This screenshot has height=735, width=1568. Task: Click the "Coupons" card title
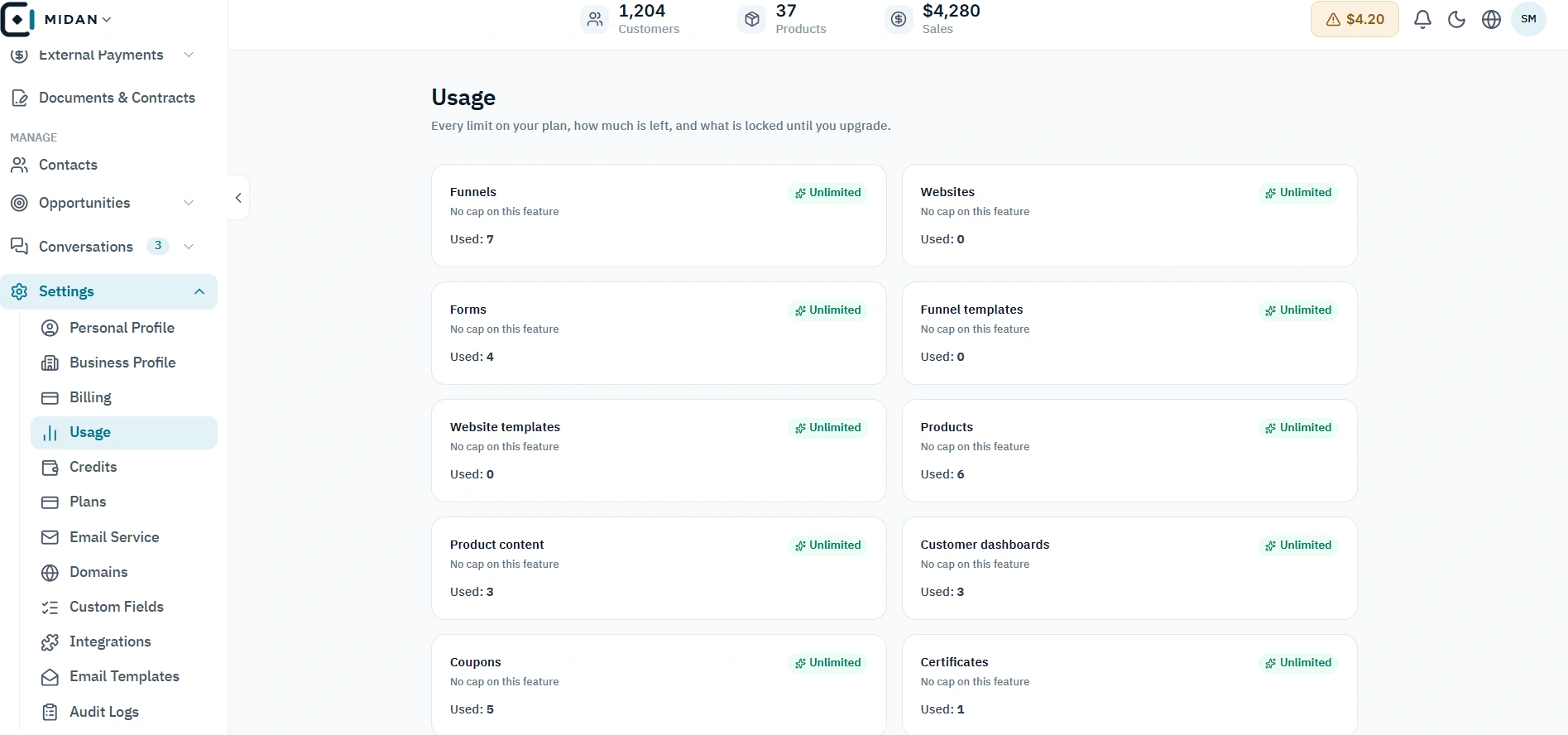(476, 662)
